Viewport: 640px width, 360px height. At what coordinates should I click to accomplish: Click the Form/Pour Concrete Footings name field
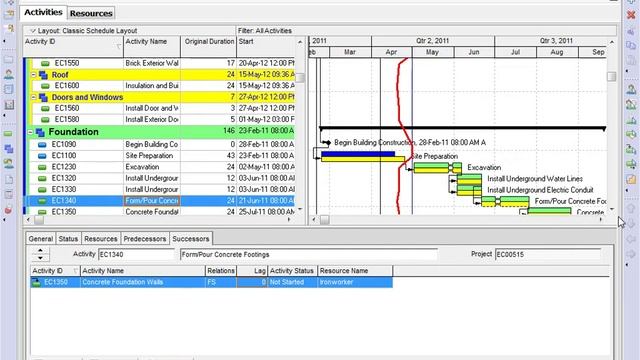[309, 254]
